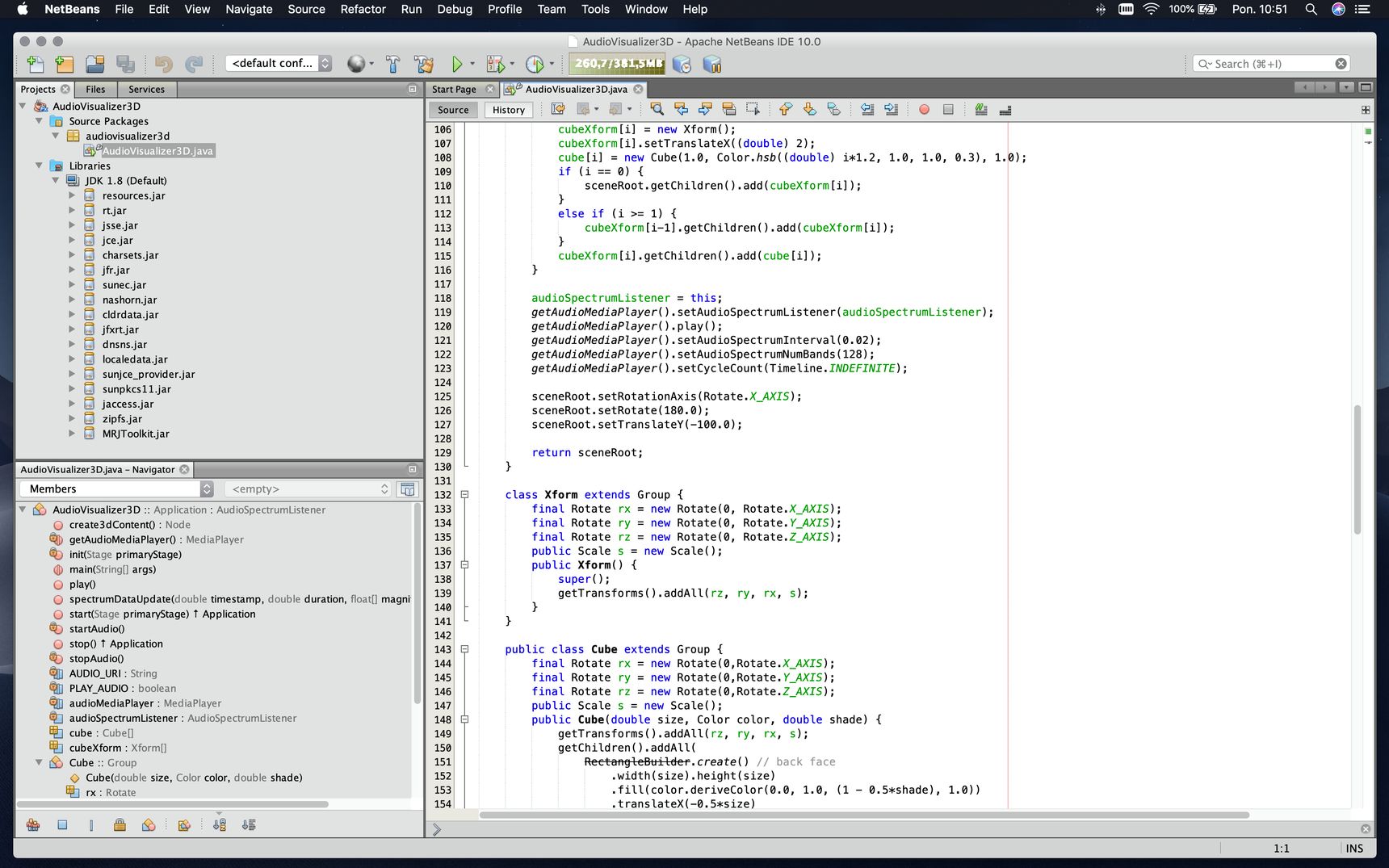This screenshot has width=1389, height=868.
Task: Expand the resources.jar node
Action: 72,195
